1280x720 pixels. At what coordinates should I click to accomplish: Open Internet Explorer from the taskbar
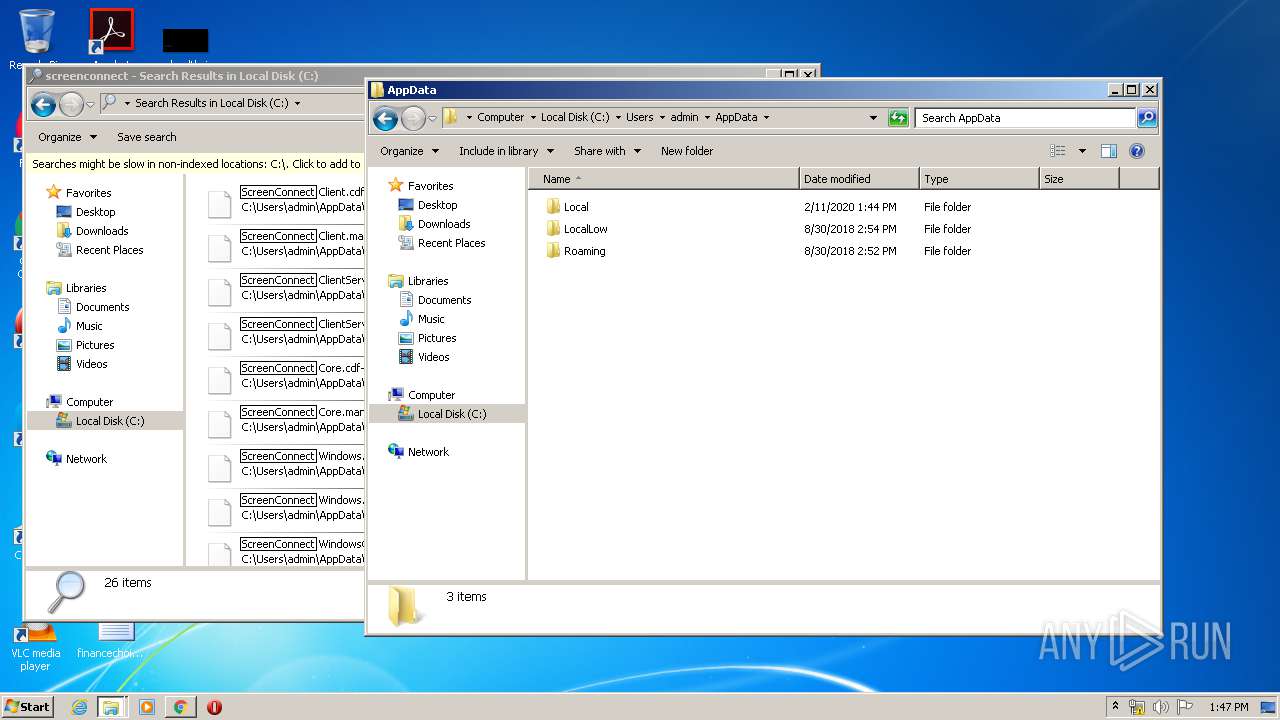click(x=79, y=707)
